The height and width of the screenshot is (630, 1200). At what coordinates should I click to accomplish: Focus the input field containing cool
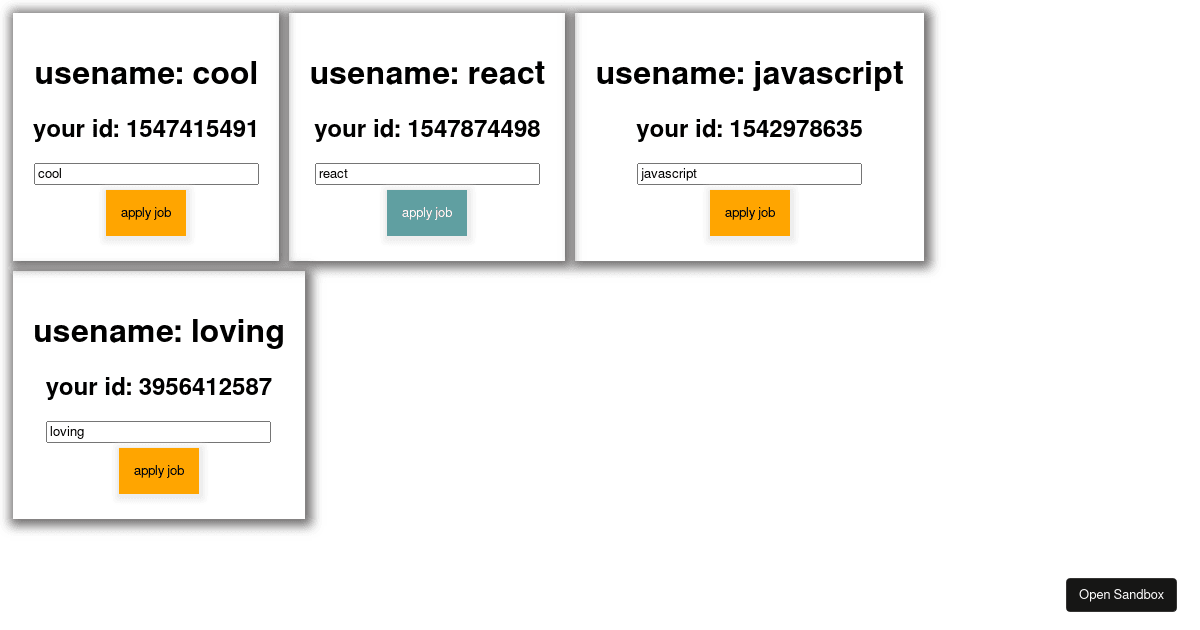pos(146,174)
